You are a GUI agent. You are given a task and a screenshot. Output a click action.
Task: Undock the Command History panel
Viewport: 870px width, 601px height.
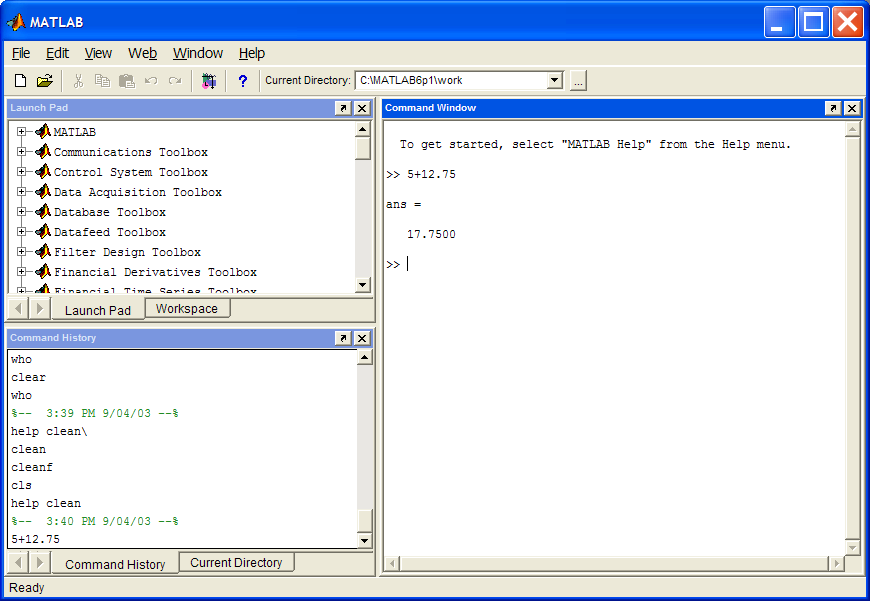[343, 338]
